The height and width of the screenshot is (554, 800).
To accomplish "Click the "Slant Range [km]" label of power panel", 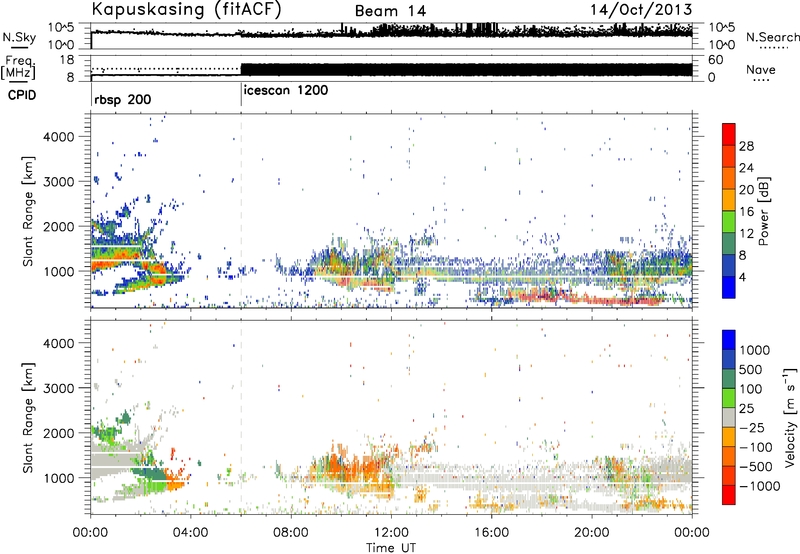I will click(x=28, y=211).
